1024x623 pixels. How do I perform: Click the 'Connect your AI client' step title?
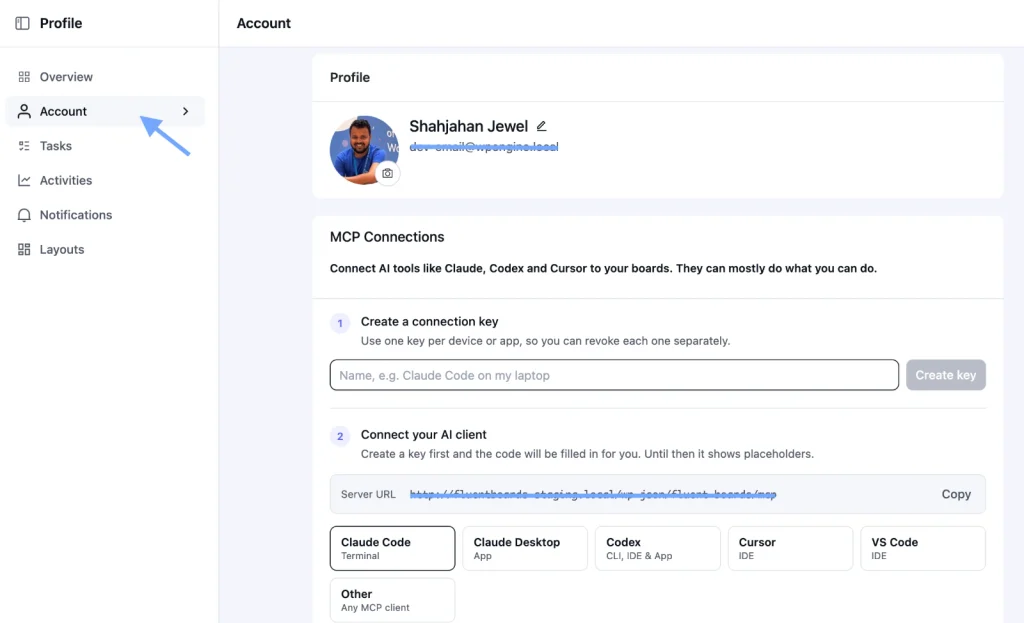pos(423,435)
